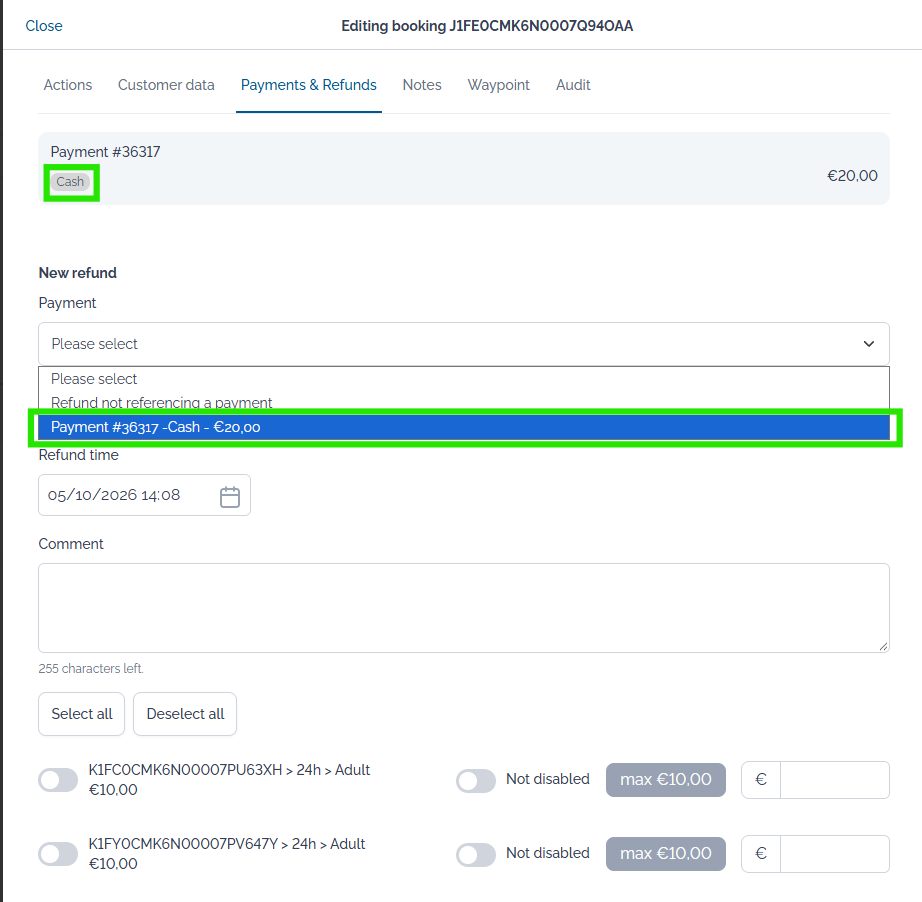922x902 pixels.
Task: Click the 'Payment #36317' heading text
Action: pos(105,152)
